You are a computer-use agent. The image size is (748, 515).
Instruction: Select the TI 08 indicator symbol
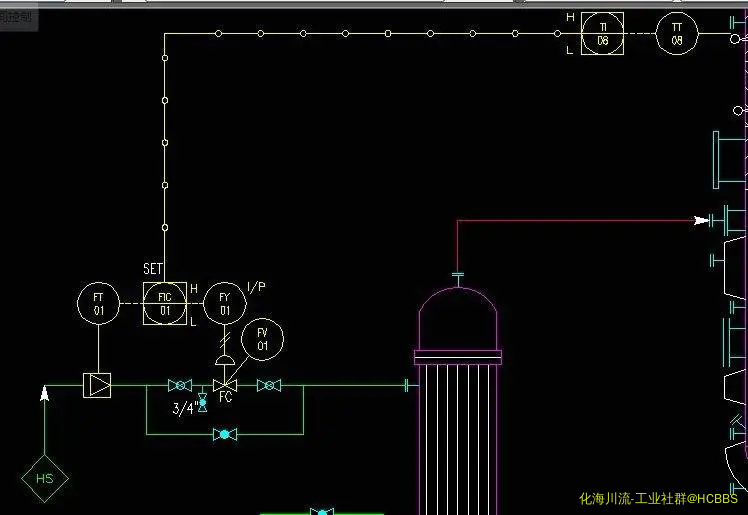602,33
